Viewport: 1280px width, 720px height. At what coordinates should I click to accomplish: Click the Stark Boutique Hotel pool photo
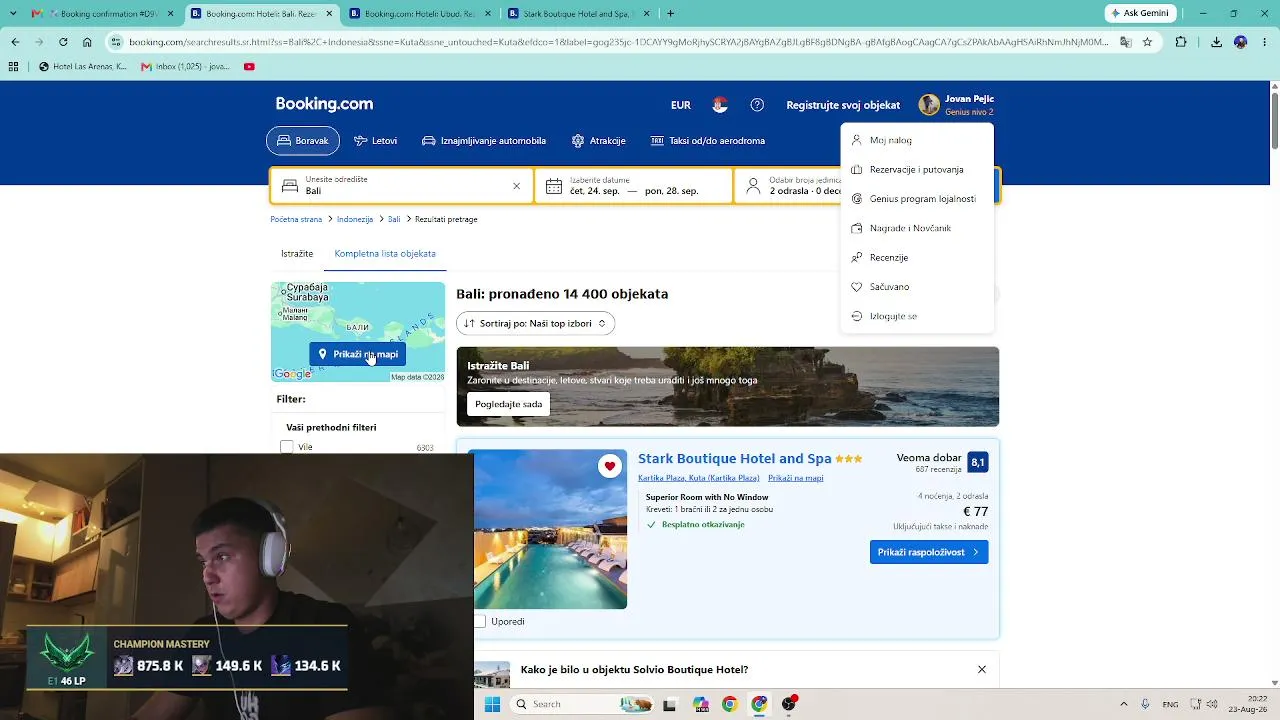(551, 529)
